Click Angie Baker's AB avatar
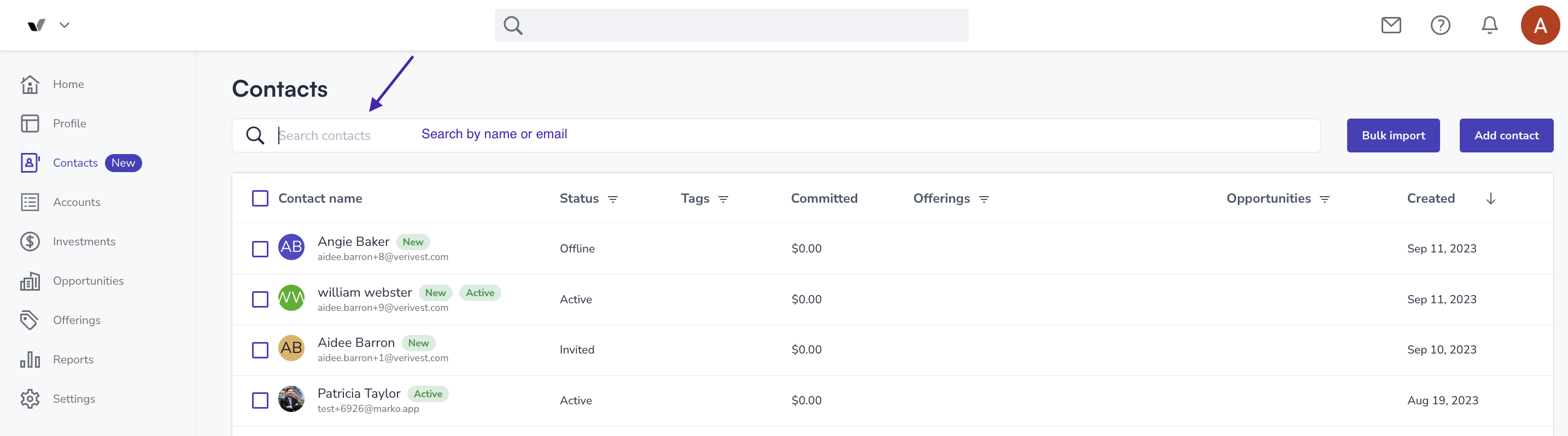Image resolution: width=1568 pixels, height=436 pixels. pyautogui.click(x=291, y=247)
